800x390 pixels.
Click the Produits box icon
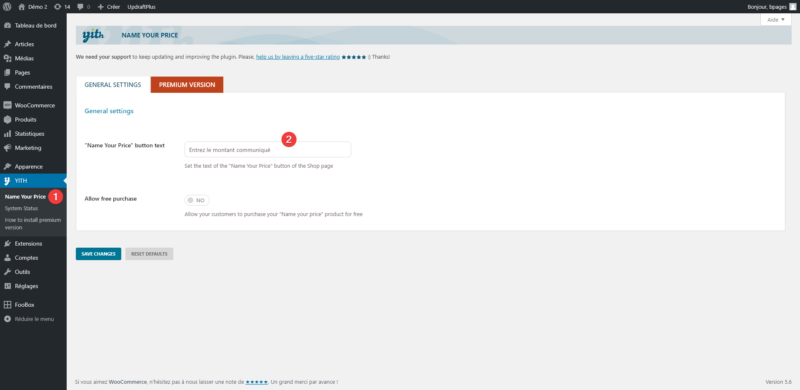coord(7,119)
